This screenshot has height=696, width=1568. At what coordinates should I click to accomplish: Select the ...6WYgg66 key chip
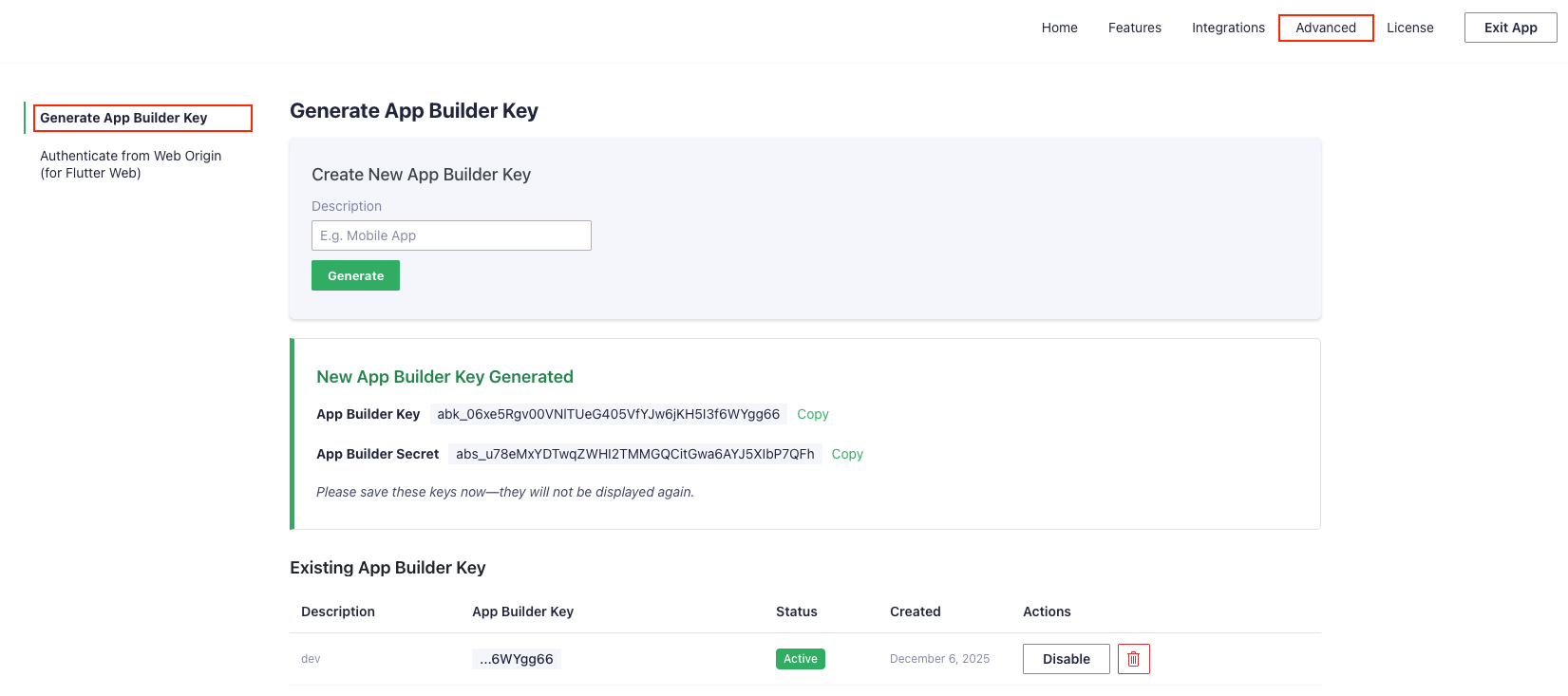pos(516,659)
